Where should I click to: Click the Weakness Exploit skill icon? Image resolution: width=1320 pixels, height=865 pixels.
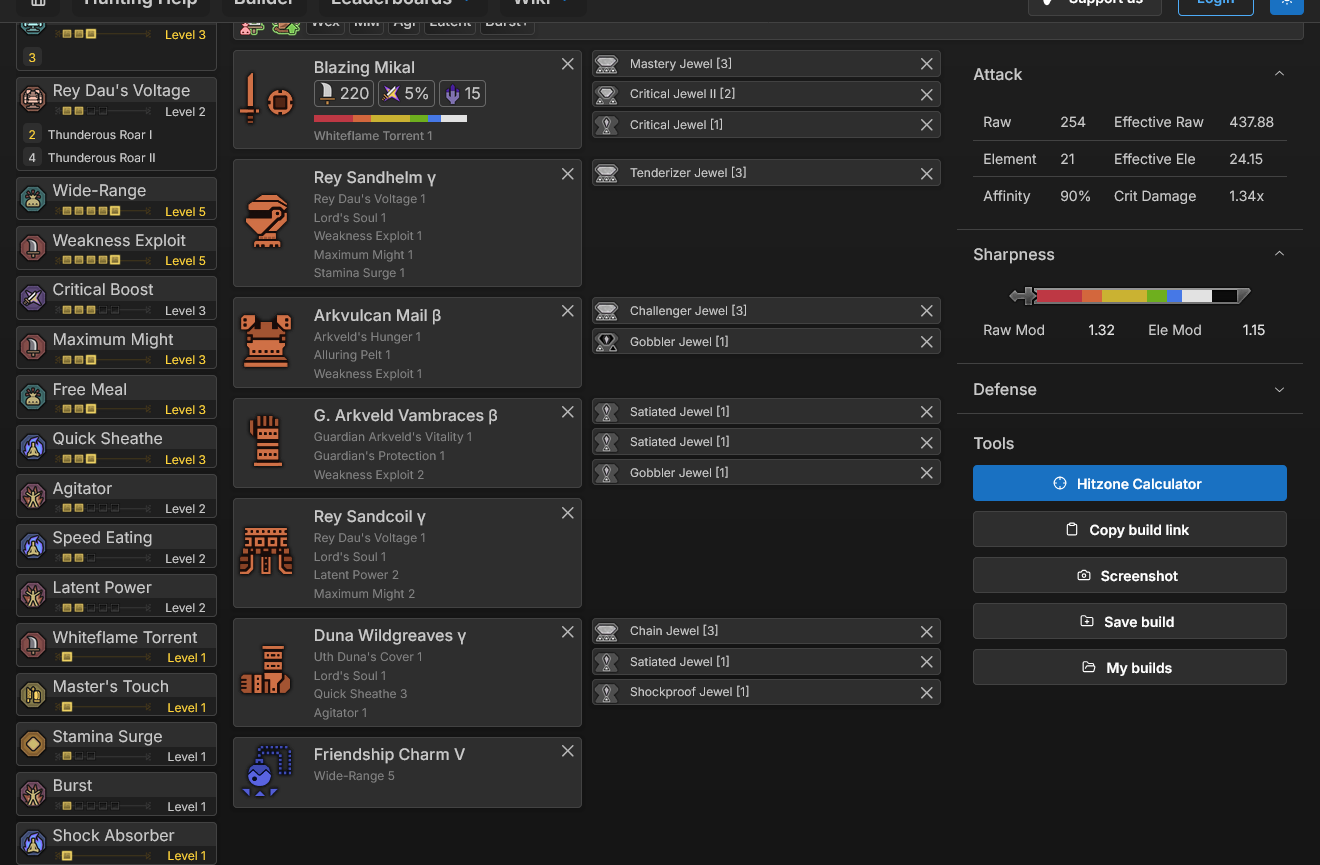[x=33, y=248]
